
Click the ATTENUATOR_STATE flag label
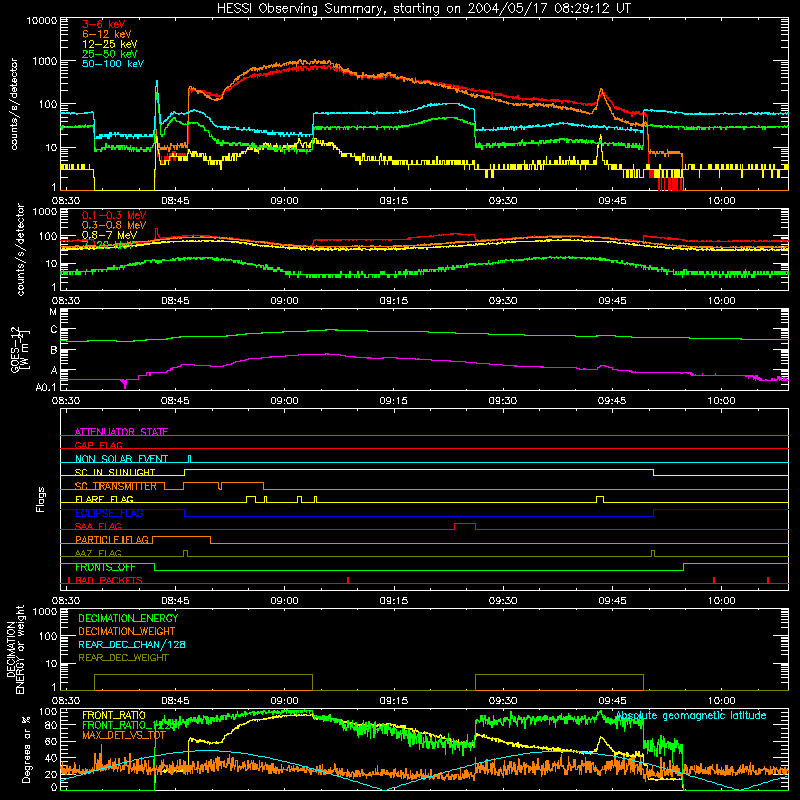tap(121, 432)
